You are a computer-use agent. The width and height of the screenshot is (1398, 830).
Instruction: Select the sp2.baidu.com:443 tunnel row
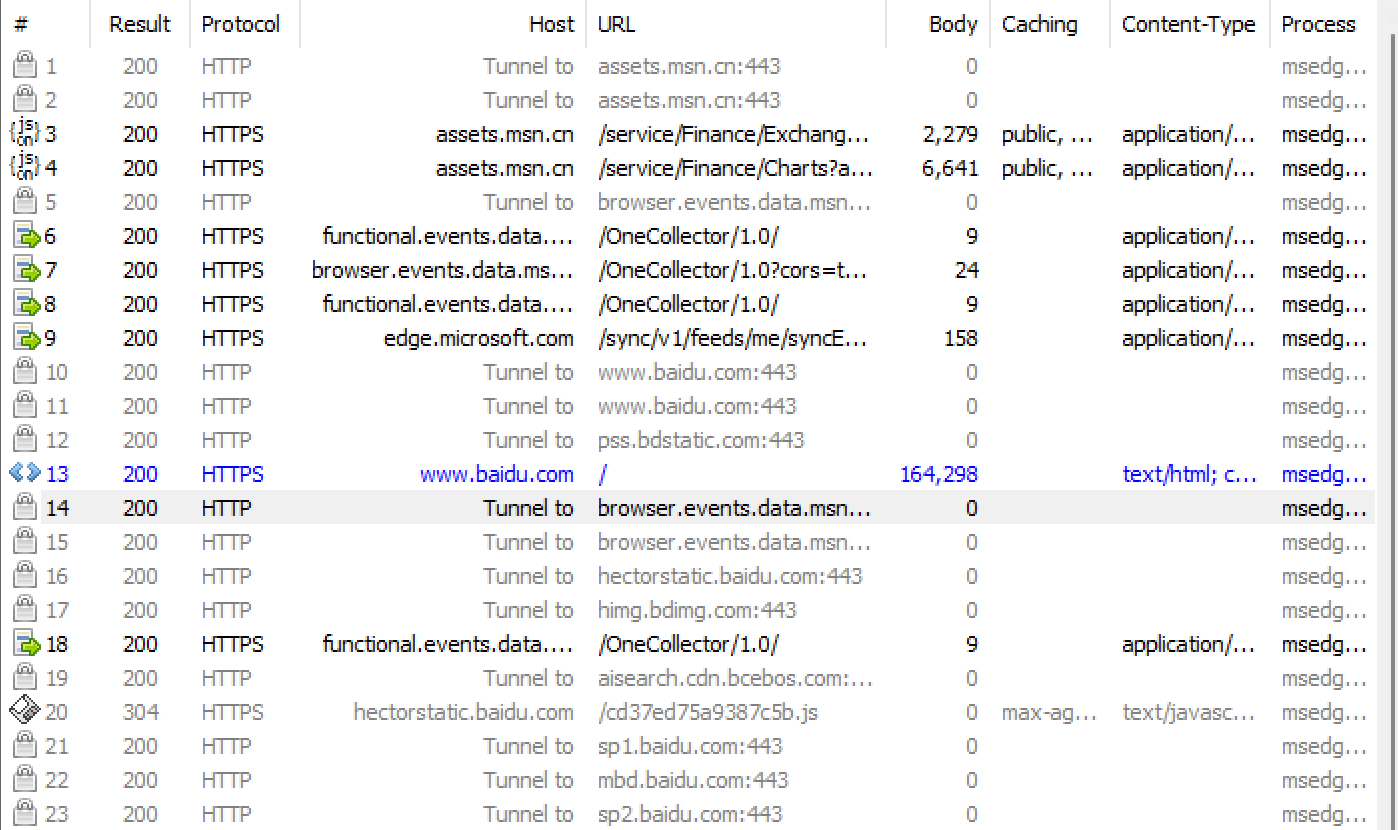pyautogui.click(x=690, y=815)
